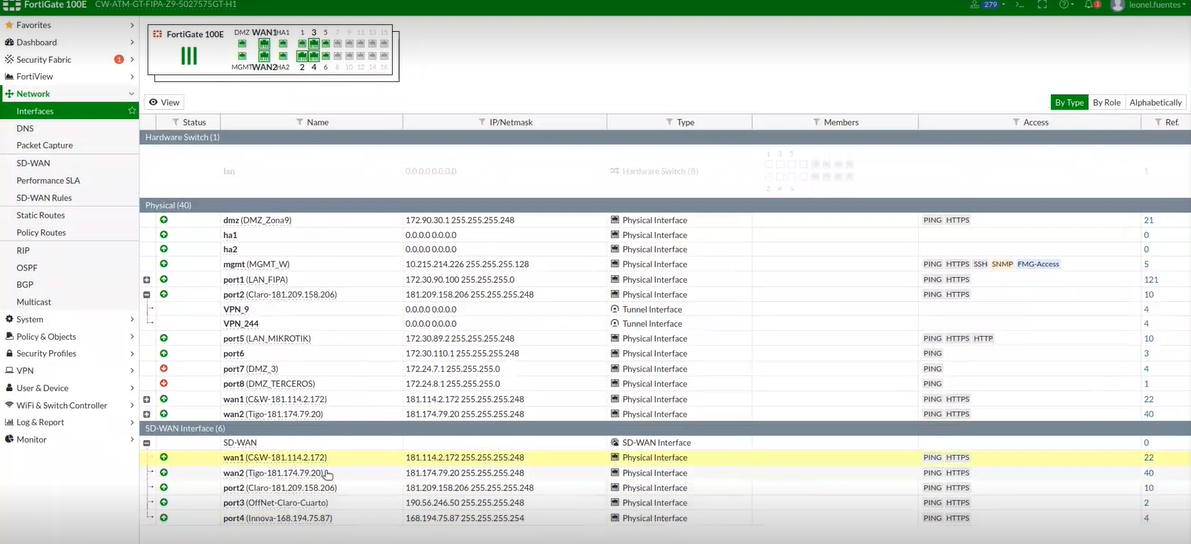Click the help question mark icon
This screenshot has height=544, width=1191.
tap(1066, 5)
